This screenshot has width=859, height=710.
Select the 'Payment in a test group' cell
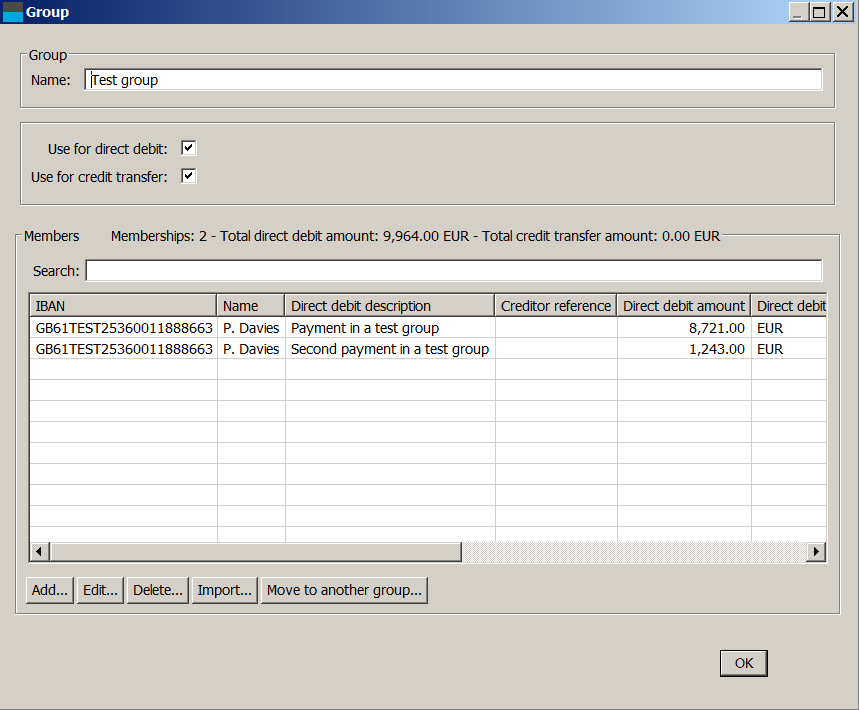click(390, 328)
